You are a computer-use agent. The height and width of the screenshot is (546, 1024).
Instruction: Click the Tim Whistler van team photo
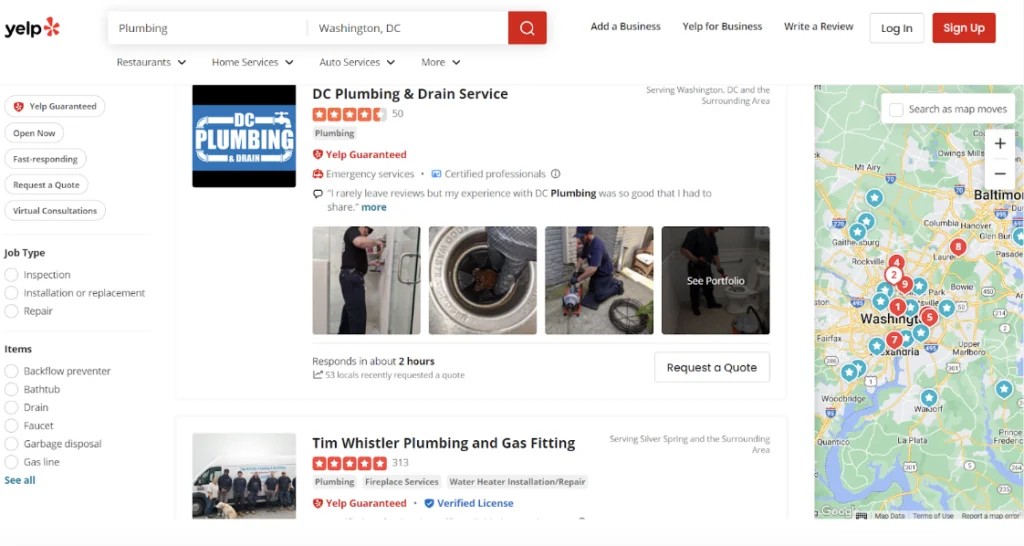244,476
